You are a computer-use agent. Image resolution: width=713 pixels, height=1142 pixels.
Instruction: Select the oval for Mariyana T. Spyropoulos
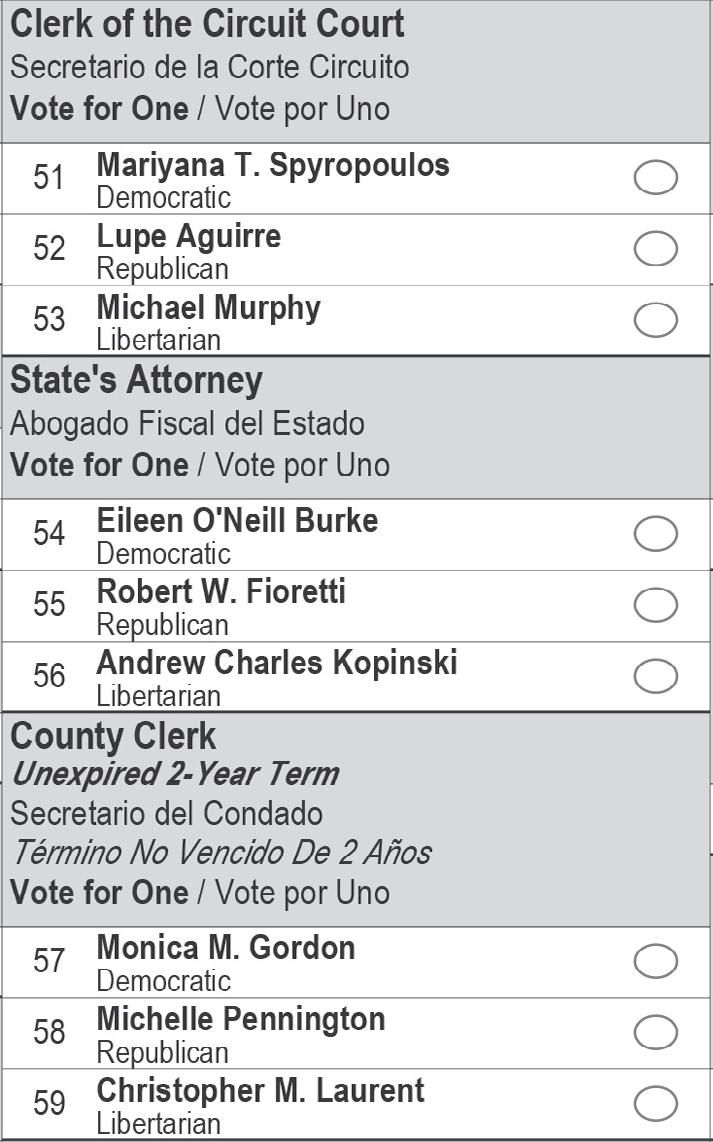[655, 178]
